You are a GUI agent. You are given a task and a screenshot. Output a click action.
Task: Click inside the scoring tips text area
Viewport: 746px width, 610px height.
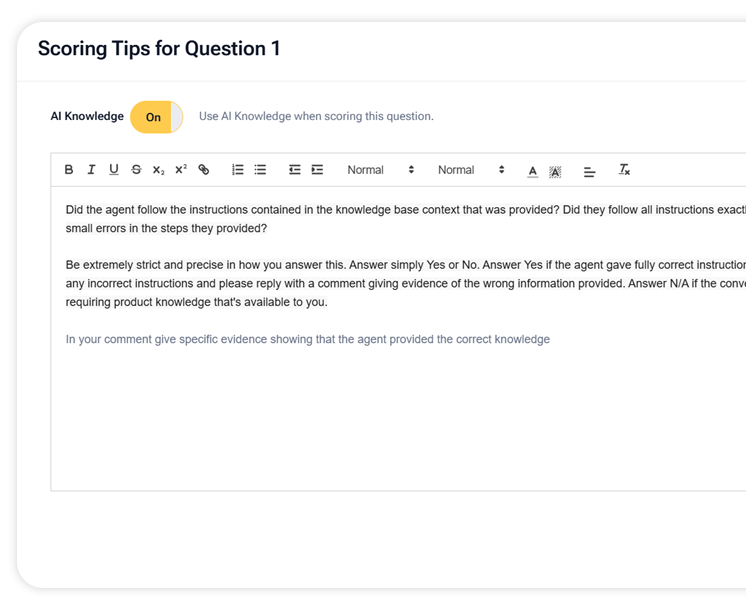coord(400,420)
